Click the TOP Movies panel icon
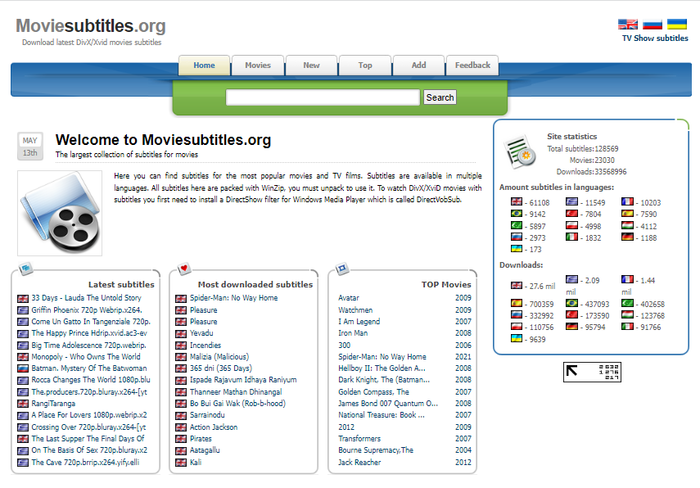700x488 pixels. coord(342,268)
